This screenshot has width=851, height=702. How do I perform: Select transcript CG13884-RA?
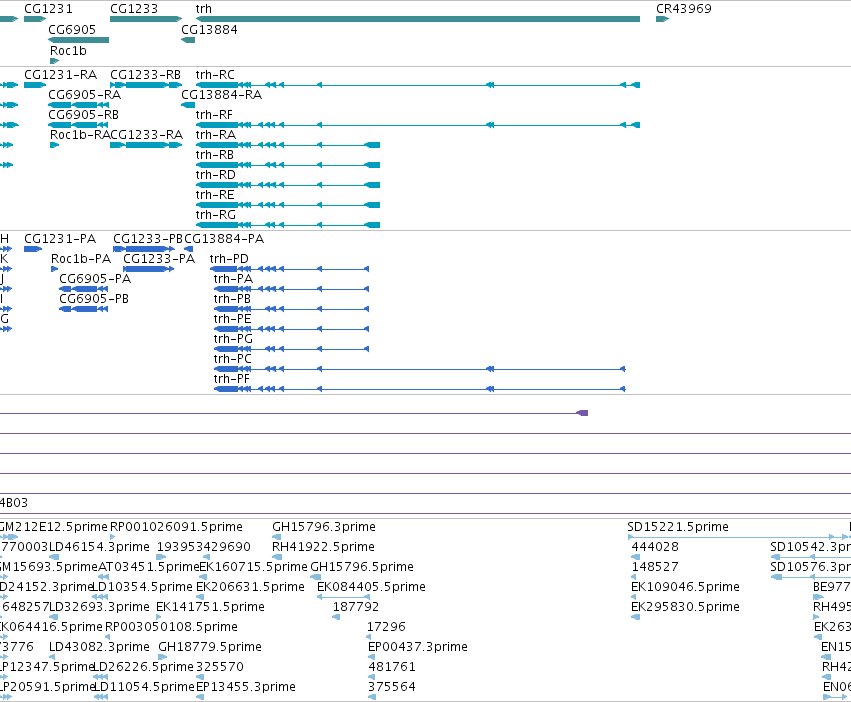(x=221, y=95)
